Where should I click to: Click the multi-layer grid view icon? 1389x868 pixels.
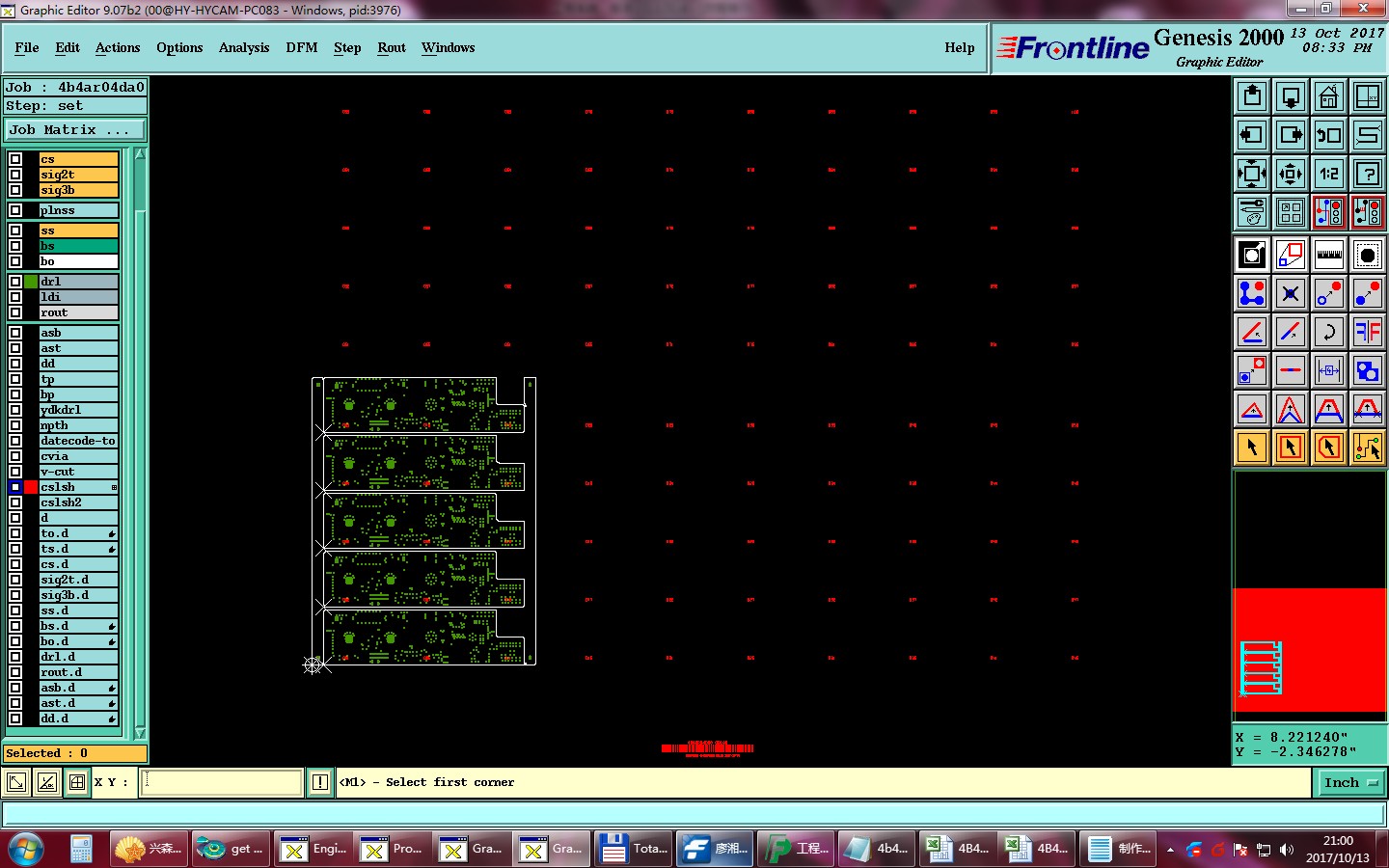1291,212
